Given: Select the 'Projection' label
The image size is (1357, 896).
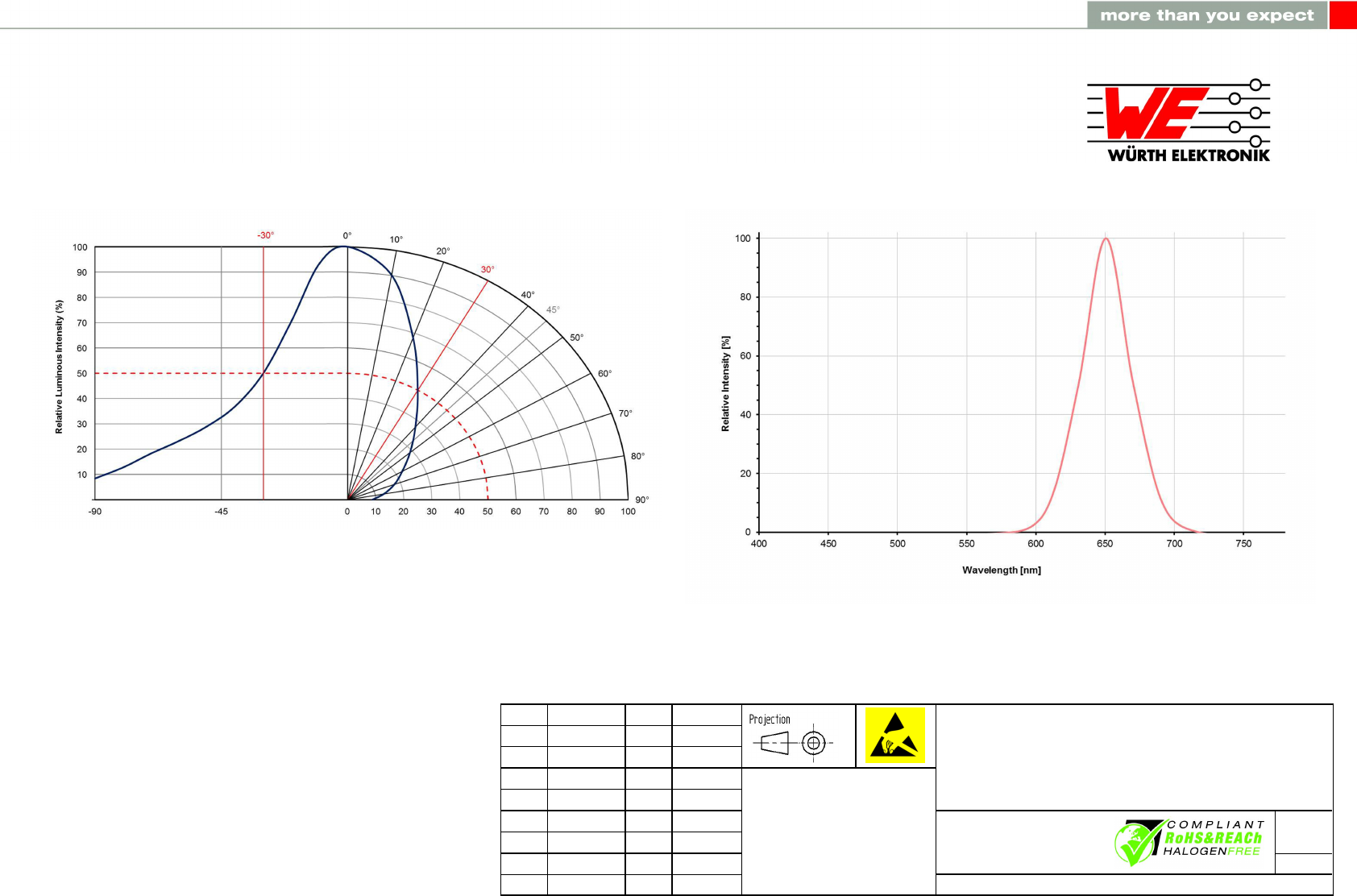Looking at the screenshot, I should coord(770,720).
